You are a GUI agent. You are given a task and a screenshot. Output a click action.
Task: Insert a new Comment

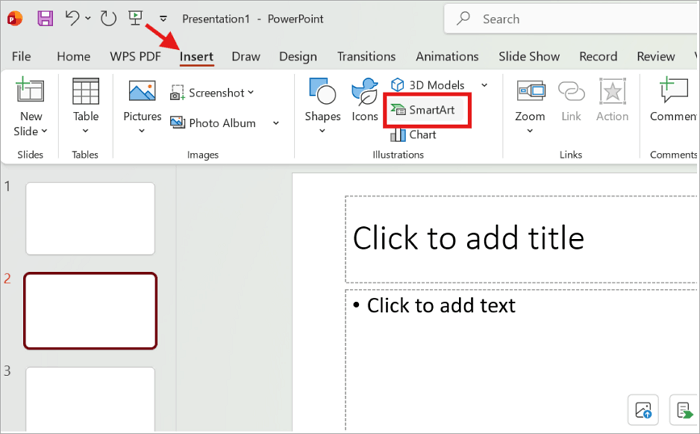click(x=674, y=99)
